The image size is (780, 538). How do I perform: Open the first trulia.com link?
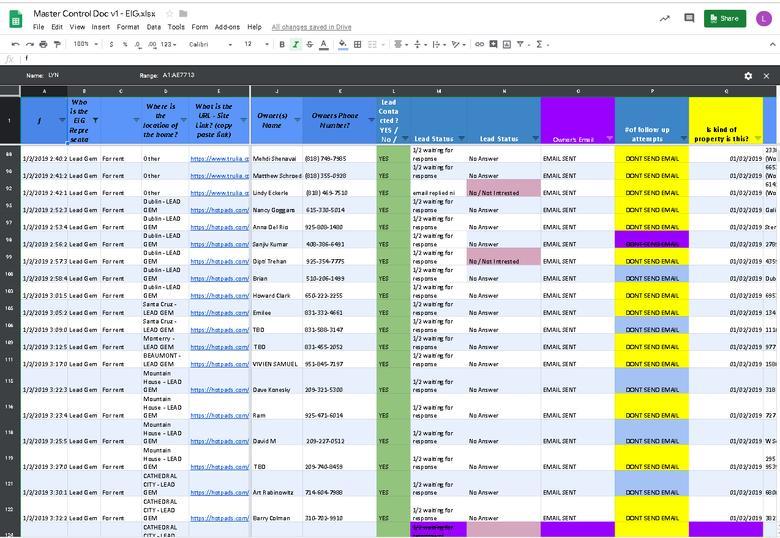[x=219, y=158]
